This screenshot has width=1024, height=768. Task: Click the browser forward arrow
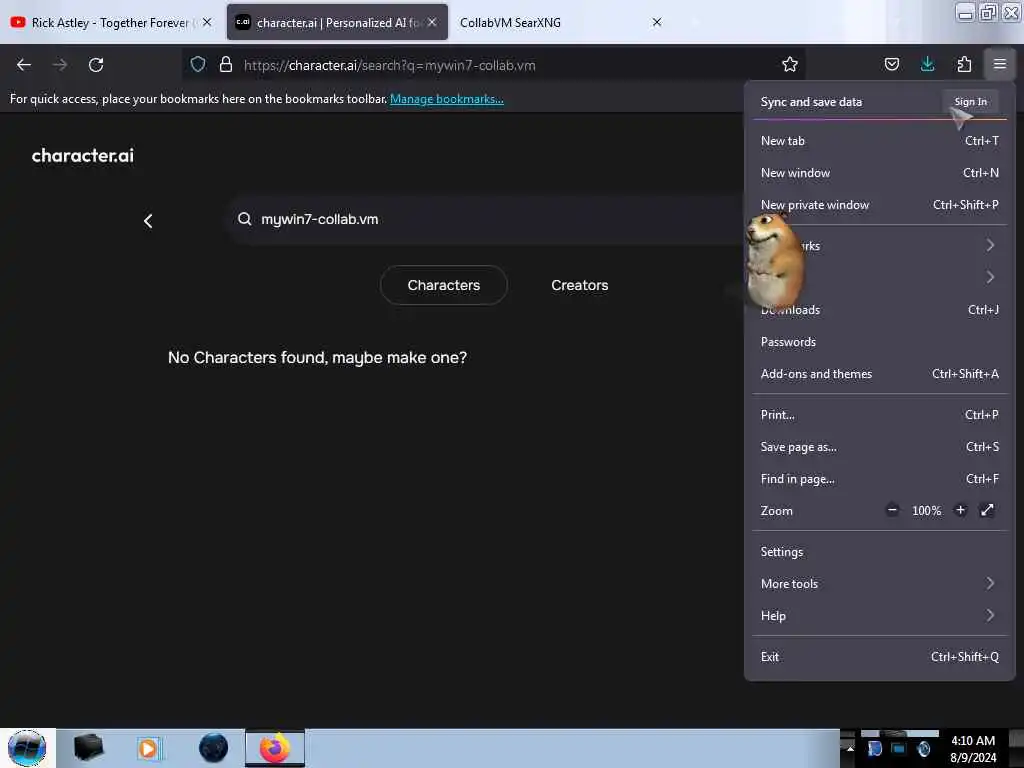[59, 65]
